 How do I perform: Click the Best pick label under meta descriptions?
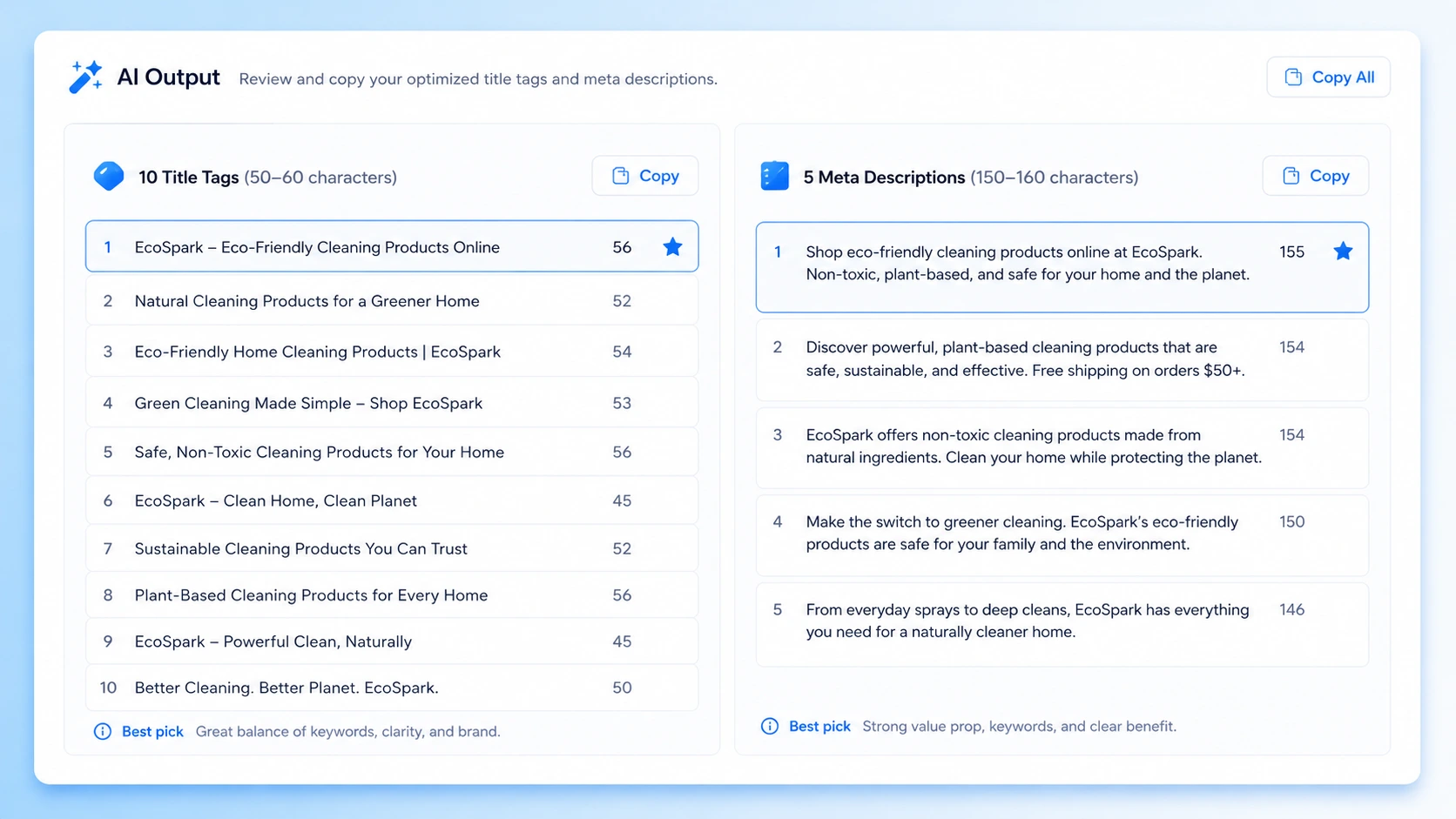[x=819, y=726]
